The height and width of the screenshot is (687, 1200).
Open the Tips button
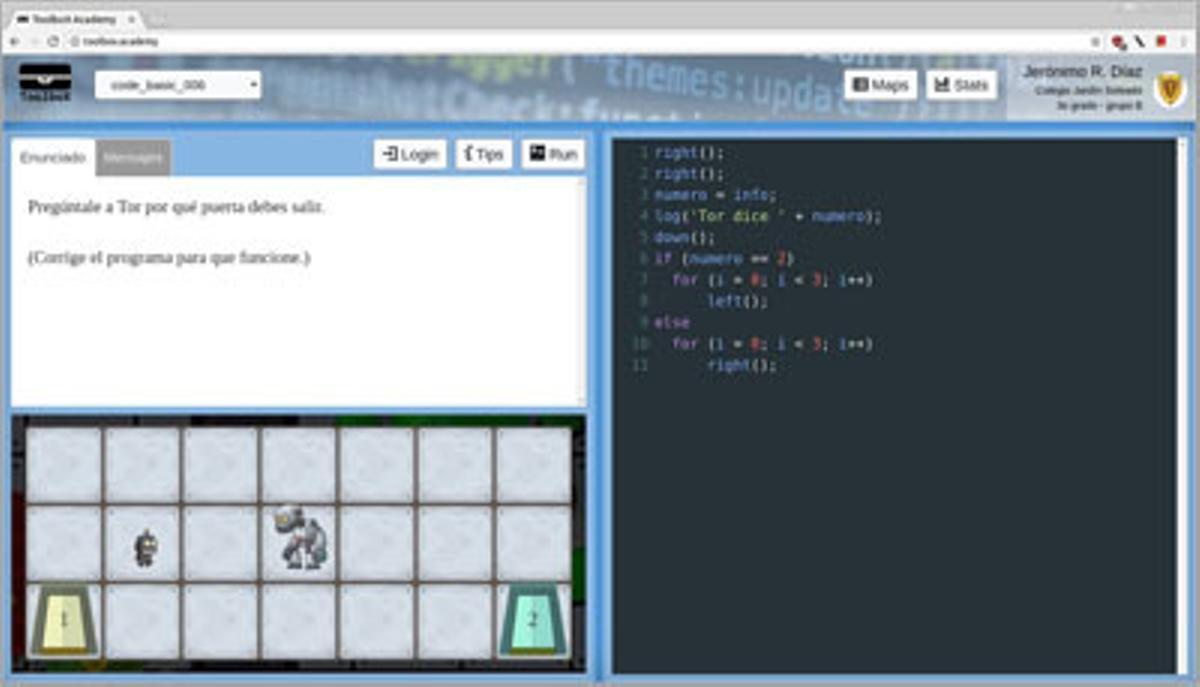pos(484,154)
